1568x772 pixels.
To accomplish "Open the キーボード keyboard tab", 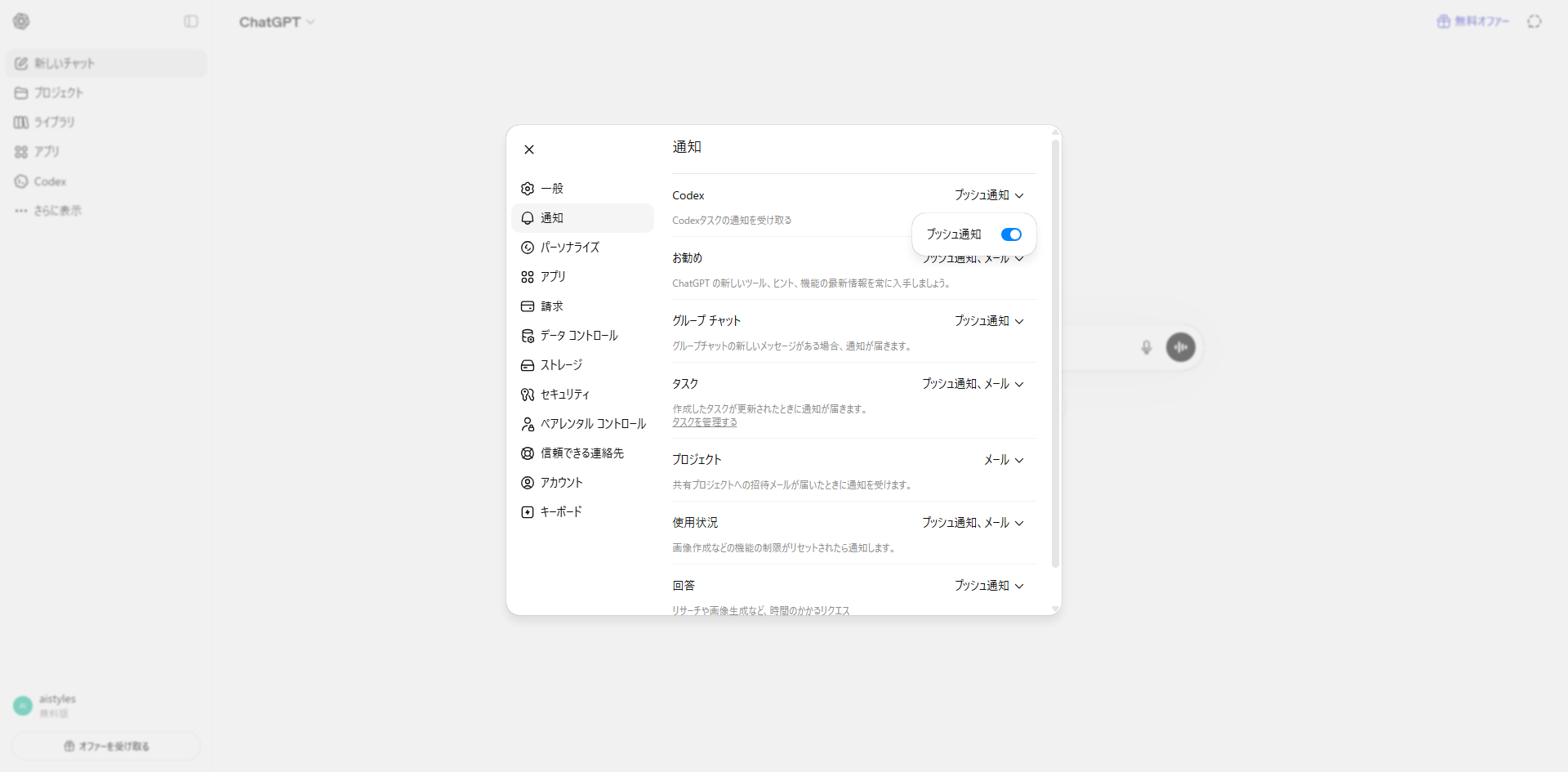I will tap(582, 512).
